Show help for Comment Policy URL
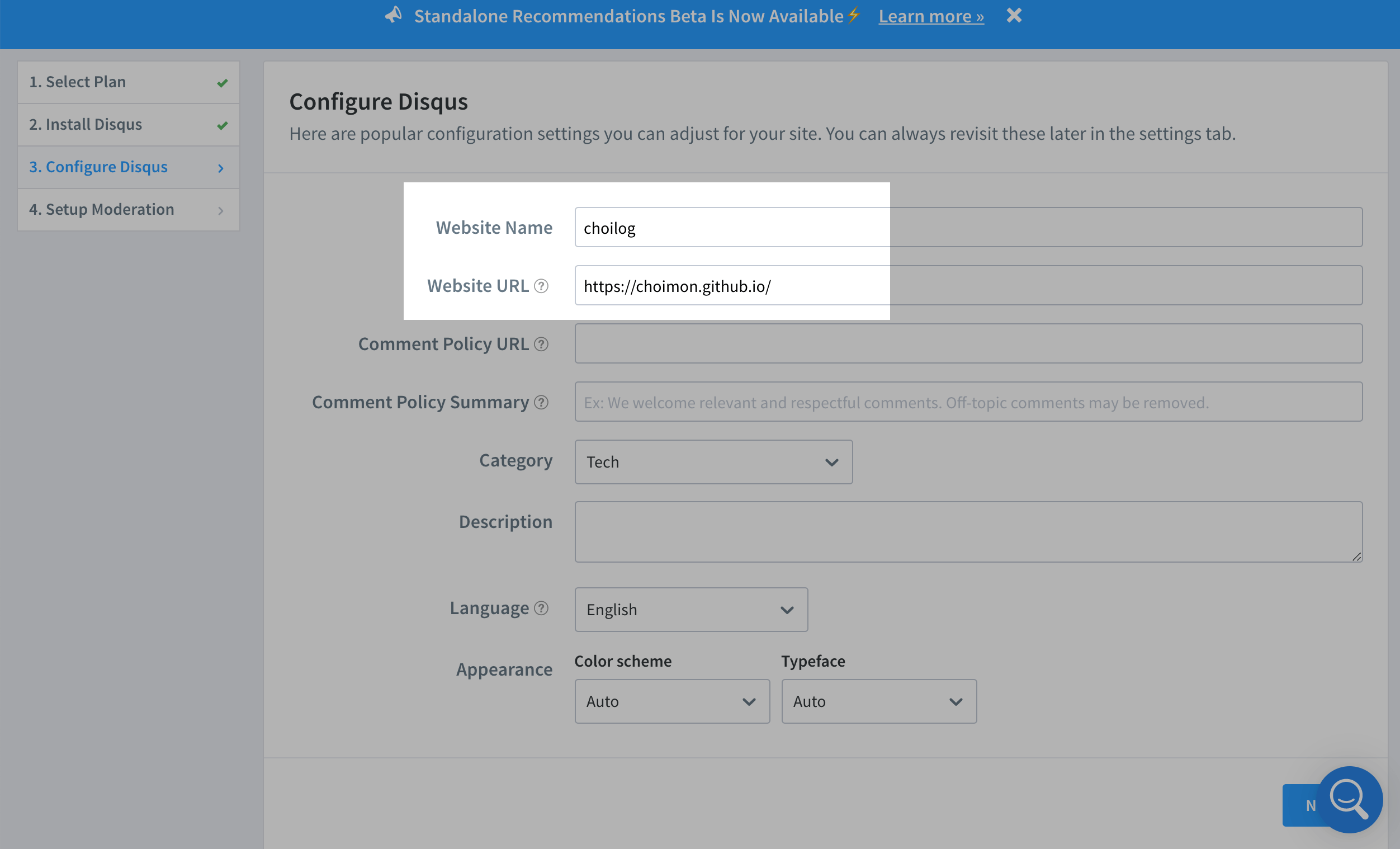This screenshot has width=1400, height=849. pyautogui.click(x=541, y=344)
